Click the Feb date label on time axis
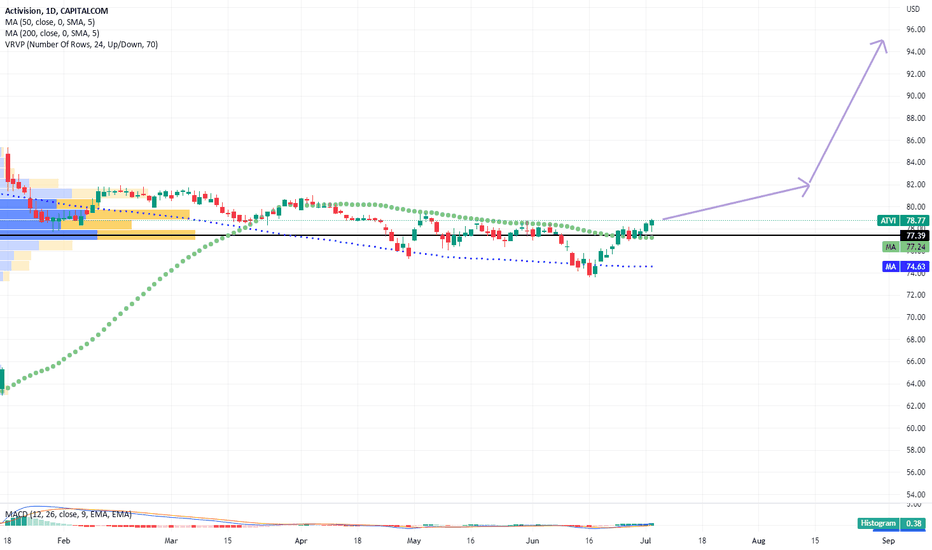Viewport: 932px width, 550px height. 64,540
